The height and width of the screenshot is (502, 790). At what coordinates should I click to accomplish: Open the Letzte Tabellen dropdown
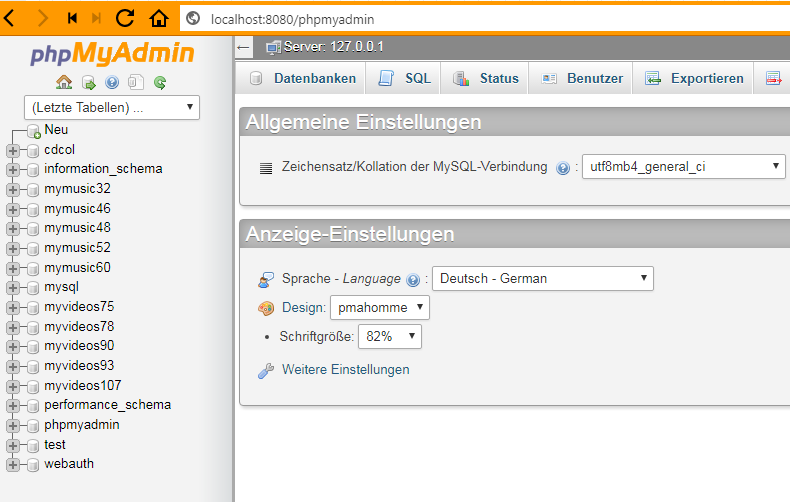[112, 107]
